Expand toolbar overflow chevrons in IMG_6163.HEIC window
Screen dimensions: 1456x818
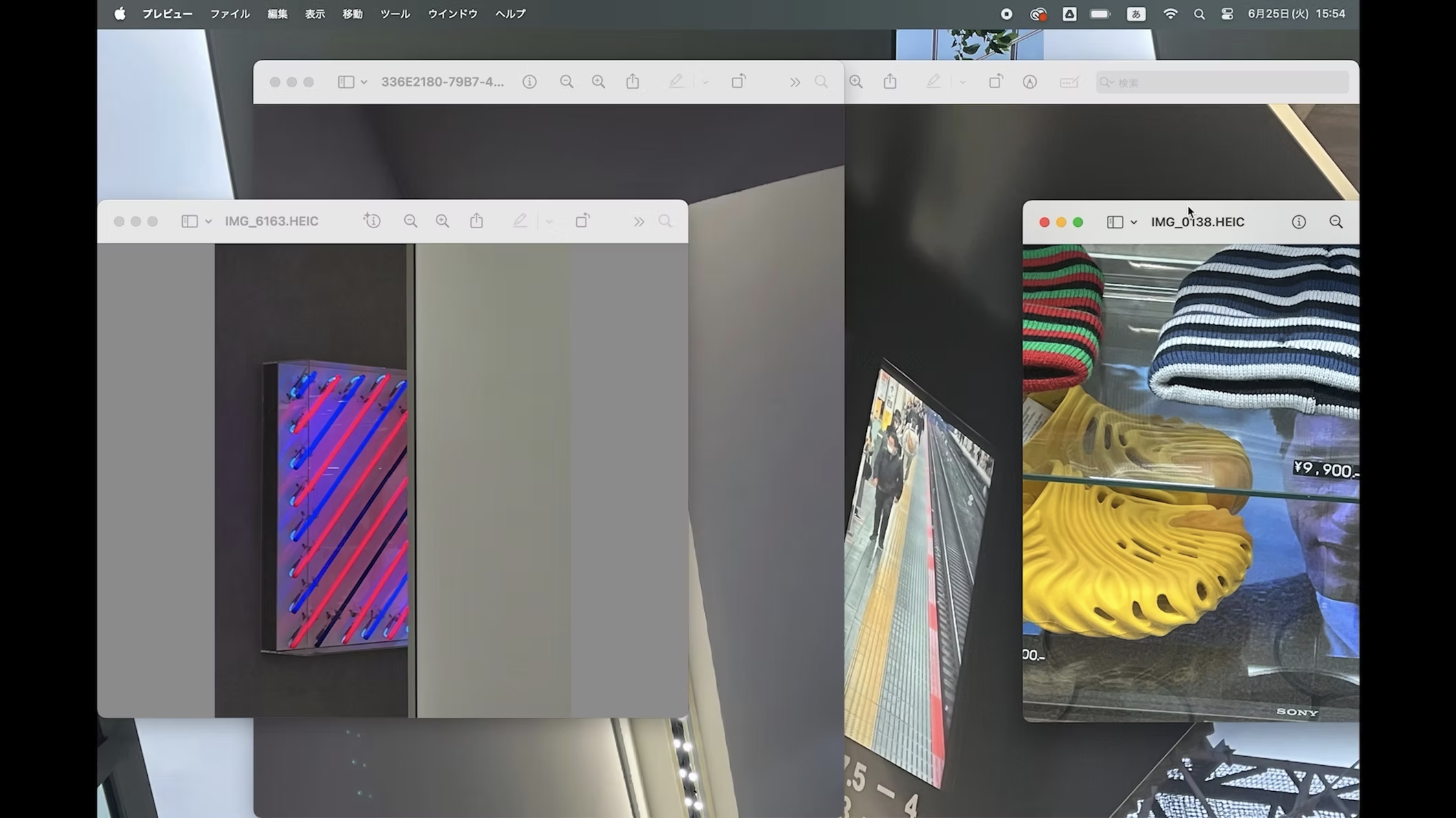(x=639, y=221)
